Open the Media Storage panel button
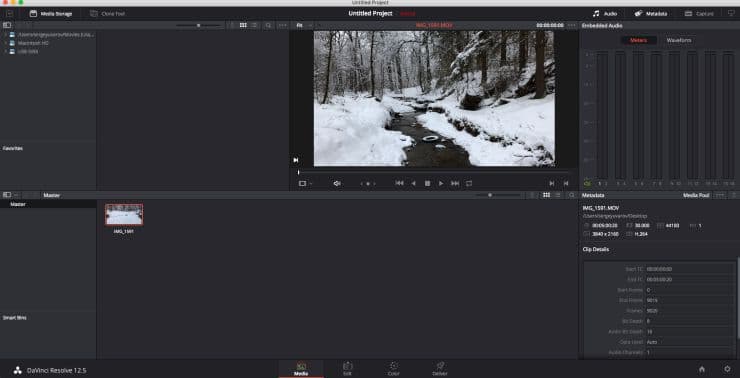This screenshot has height=378, width=740. (x=51, y=14)
